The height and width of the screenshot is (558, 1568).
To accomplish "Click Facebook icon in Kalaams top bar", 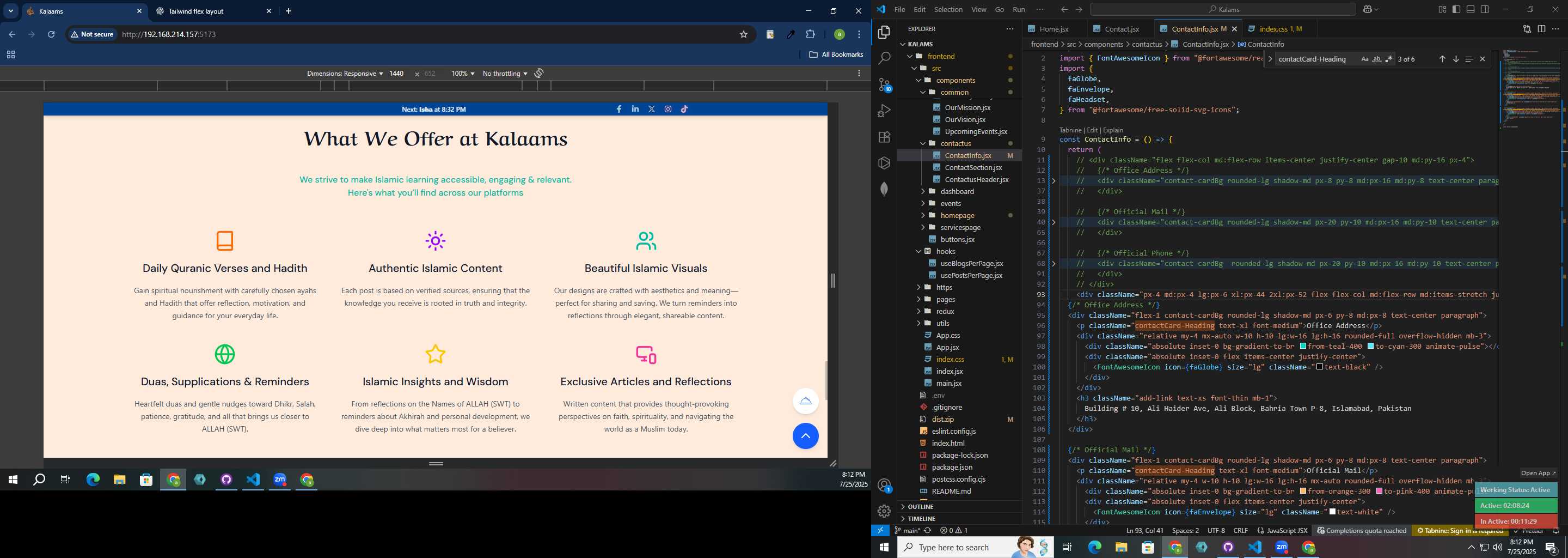I will click(618, 109).
